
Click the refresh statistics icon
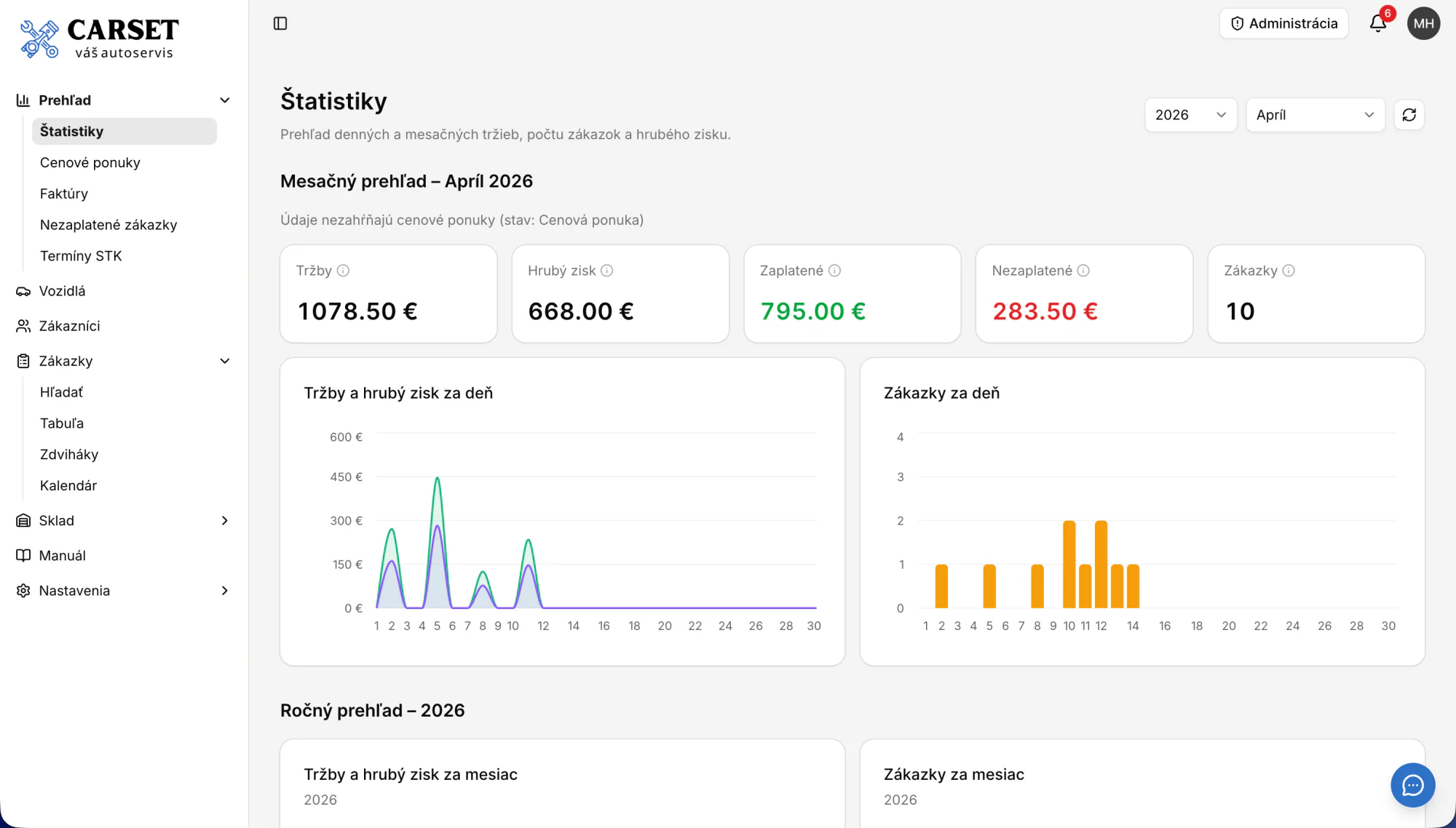click(1409, 115)
